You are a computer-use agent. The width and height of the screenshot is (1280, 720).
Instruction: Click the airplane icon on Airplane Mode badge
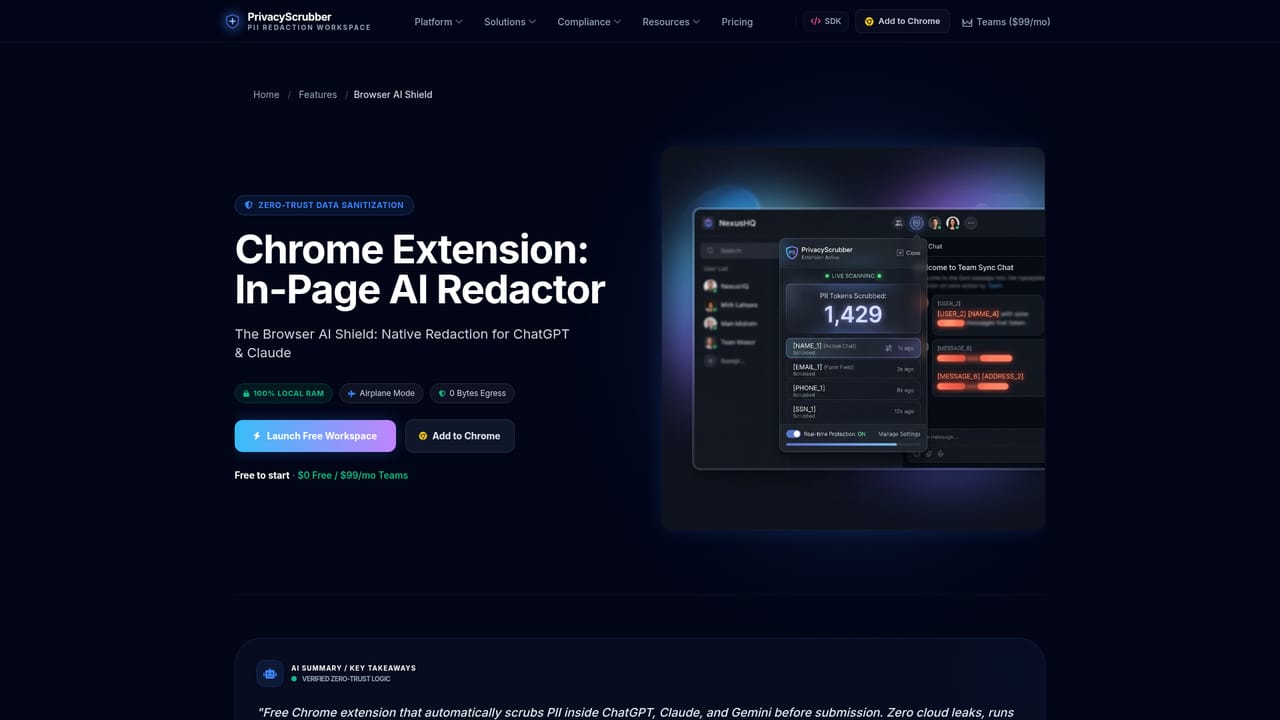coord(351,394)
